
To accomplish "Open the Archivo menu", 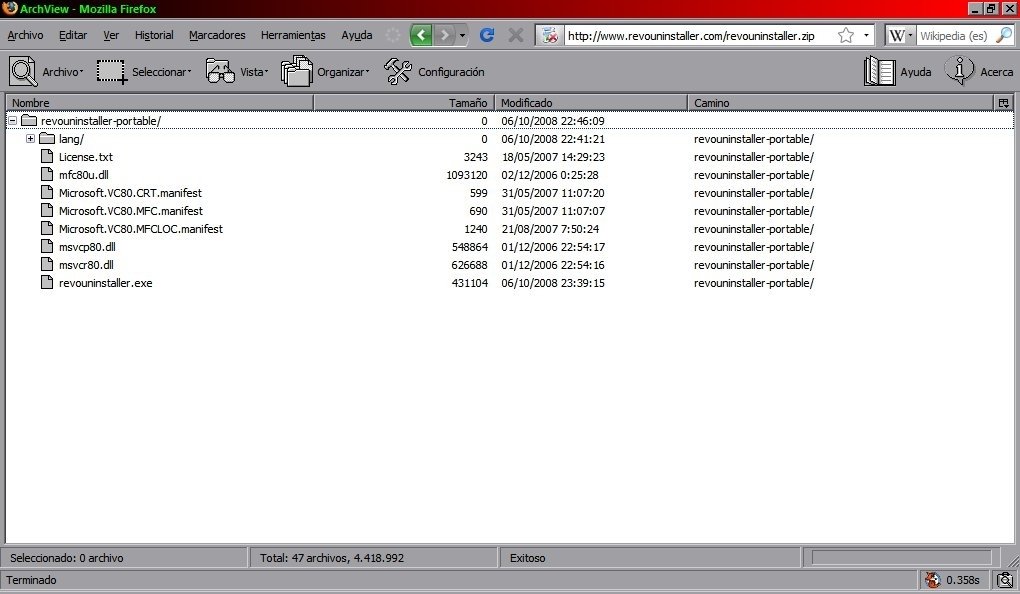I will pos(25,35).
